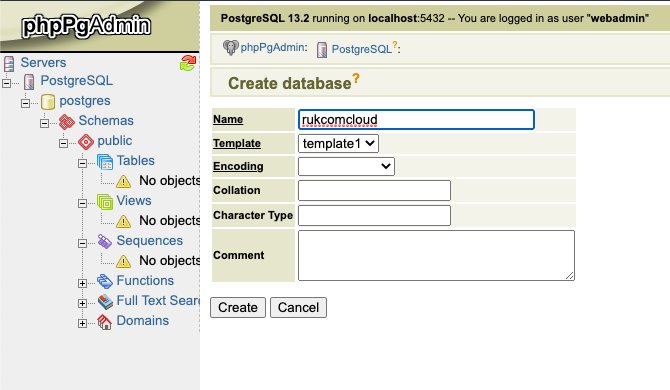
Task: Click the Encoding field label
Action: tap(238, 166)
